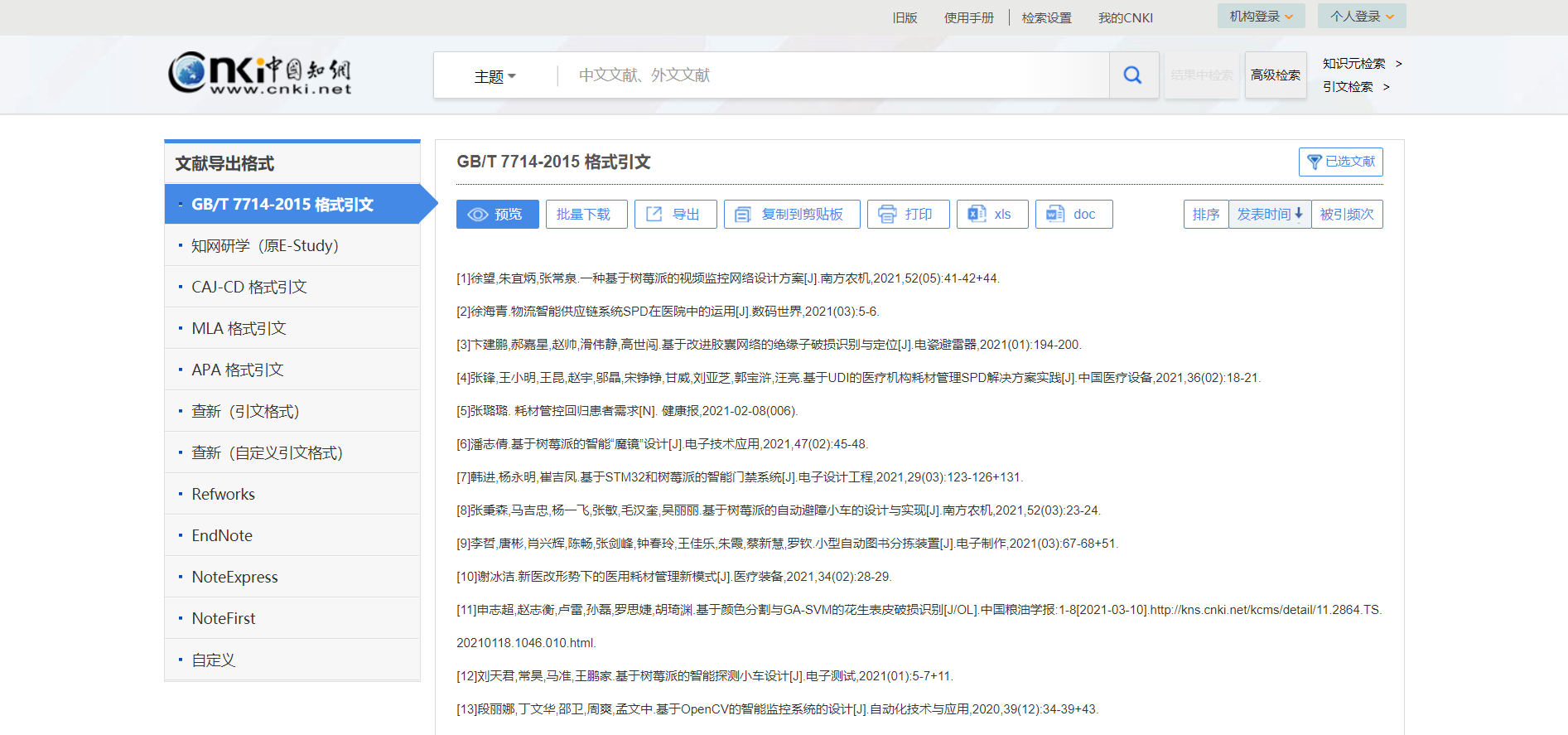This screenshot has width=1568, height=735.
Task: Sort by 被引频次
Action: click(1347, 214)
